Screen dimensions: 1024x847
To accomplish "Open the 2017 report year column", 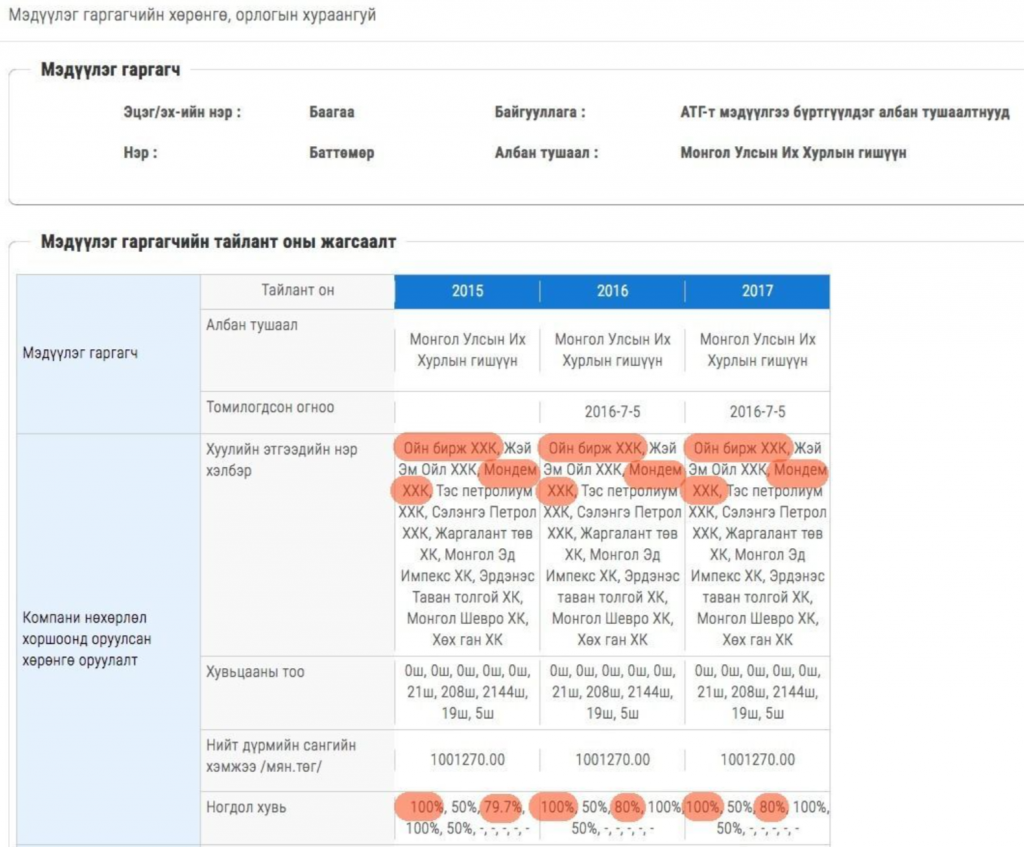I will coord(757,291).
